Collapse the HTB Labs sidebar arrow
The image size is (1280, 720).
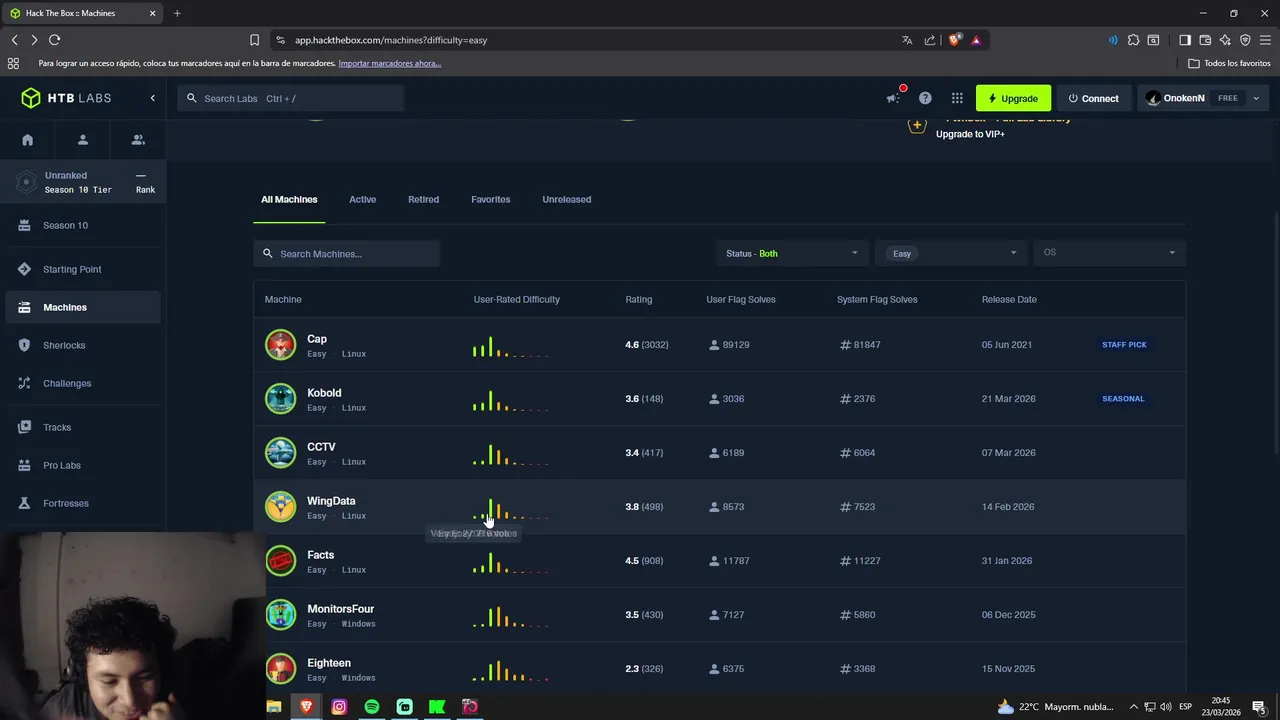point(153,98)
